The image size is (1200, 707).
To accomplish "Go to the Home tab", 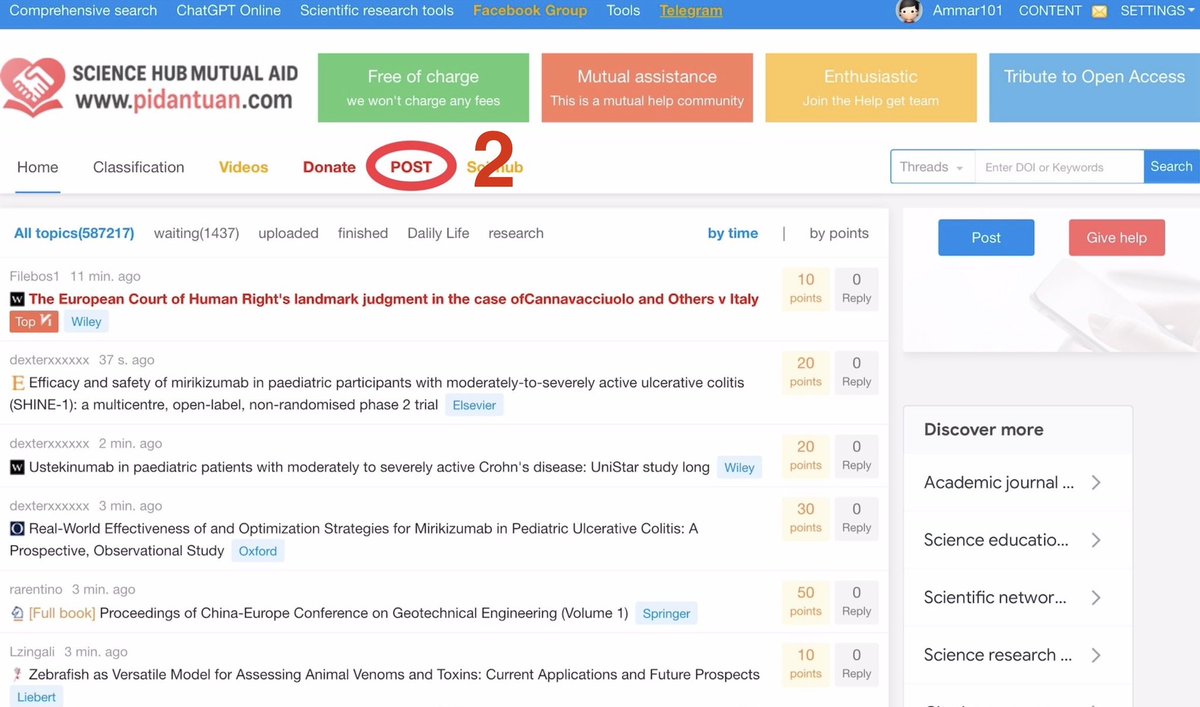I will [x=38, y=167].
